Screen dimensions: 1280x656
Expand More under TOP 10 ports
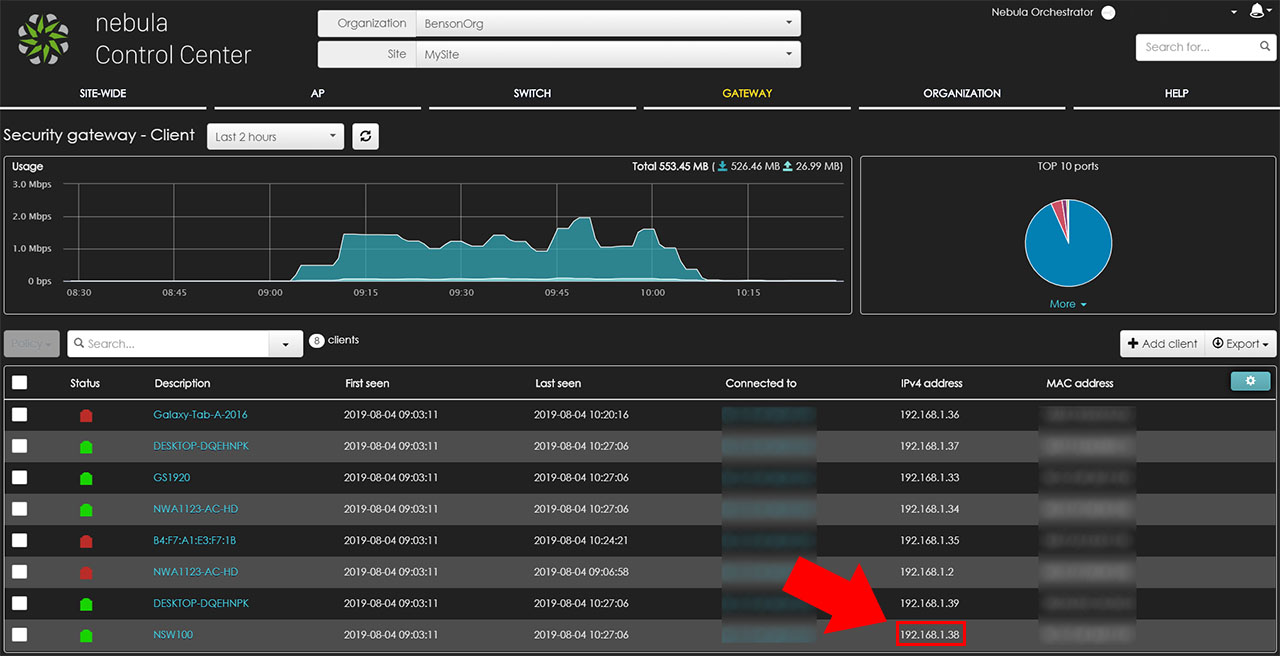[1068, 304]
